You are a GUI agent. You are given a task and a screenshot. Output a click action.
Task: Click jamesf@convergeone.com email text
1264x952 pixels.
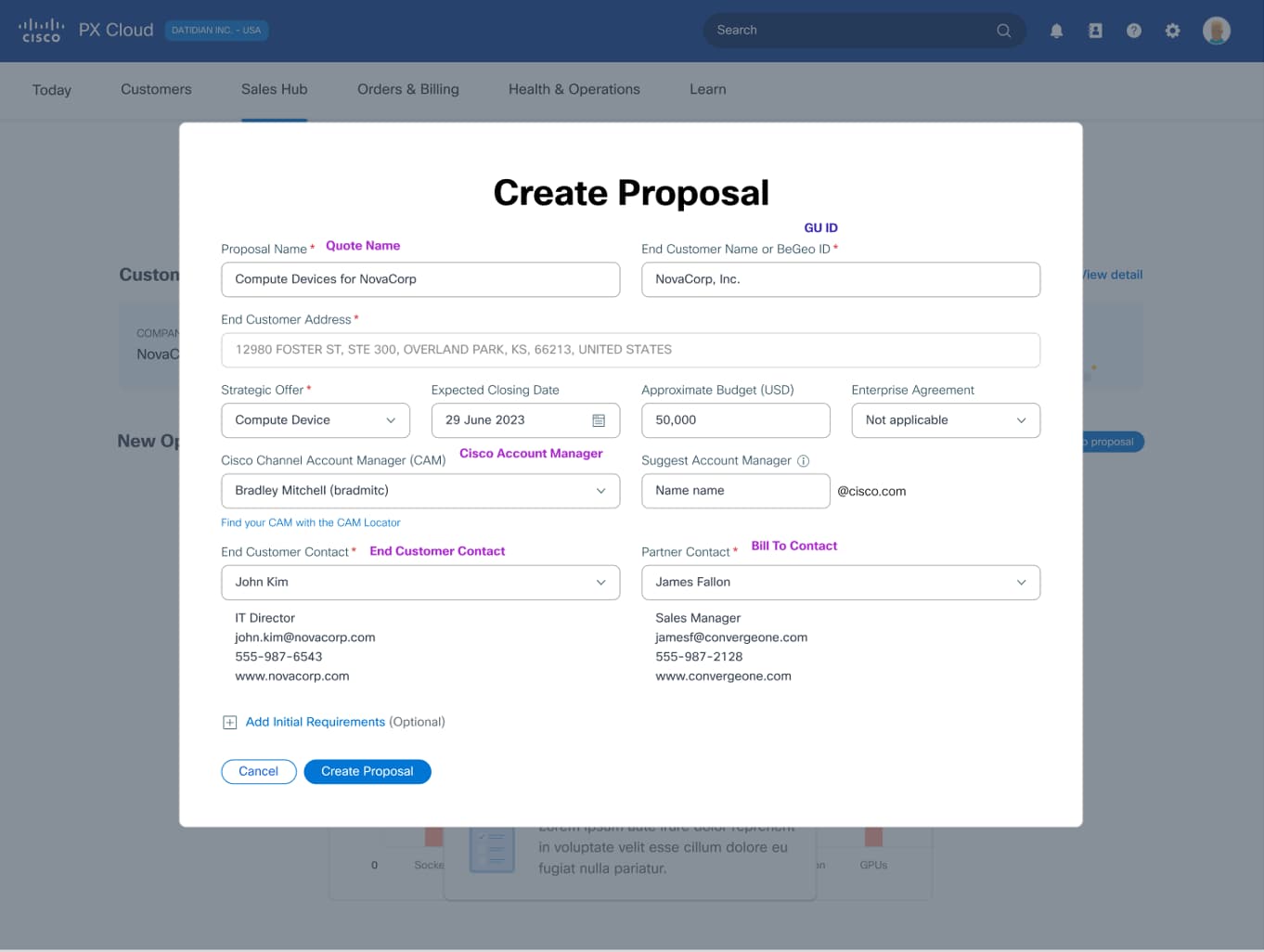731,637
